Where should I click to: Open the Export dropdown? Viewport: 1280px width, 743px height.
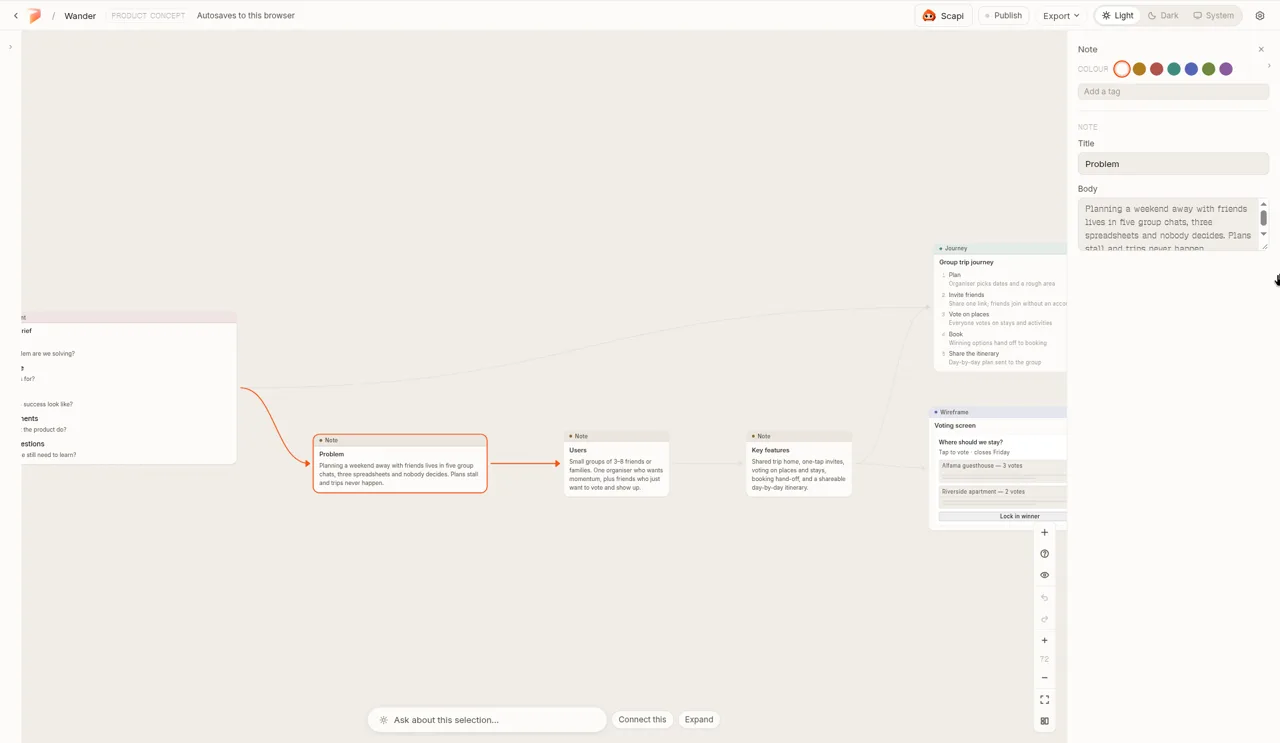[x=1061, y=16]
